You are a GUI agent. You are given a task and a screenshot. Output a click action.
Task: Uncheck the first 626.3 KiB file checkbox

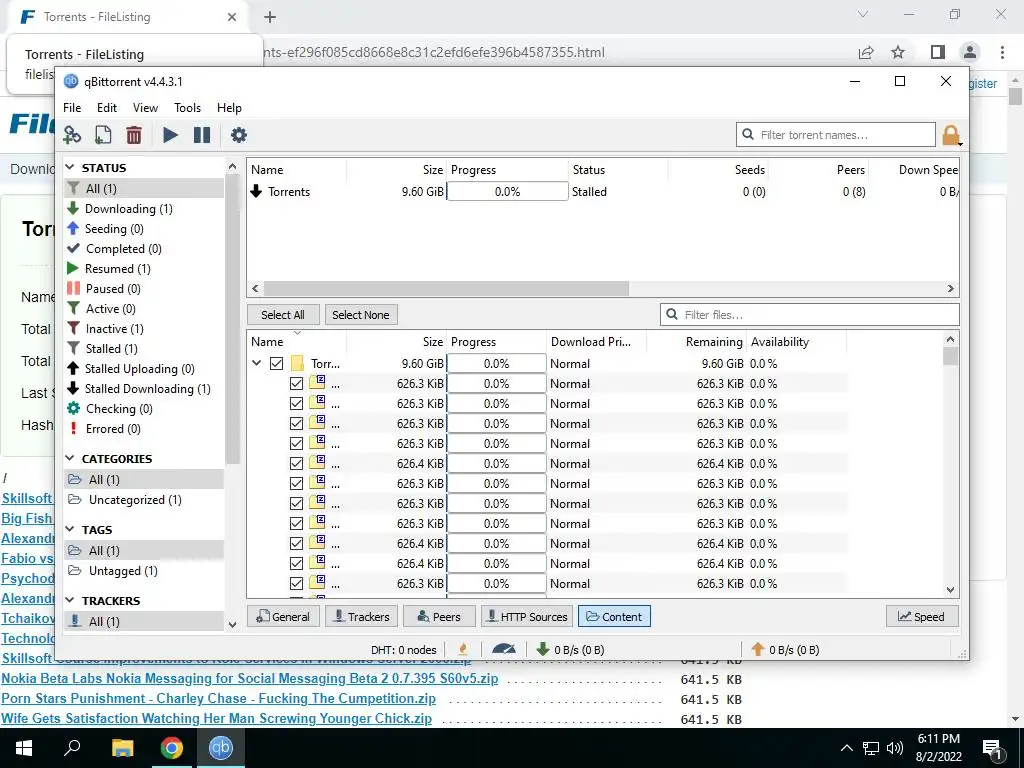pos(296,384)
